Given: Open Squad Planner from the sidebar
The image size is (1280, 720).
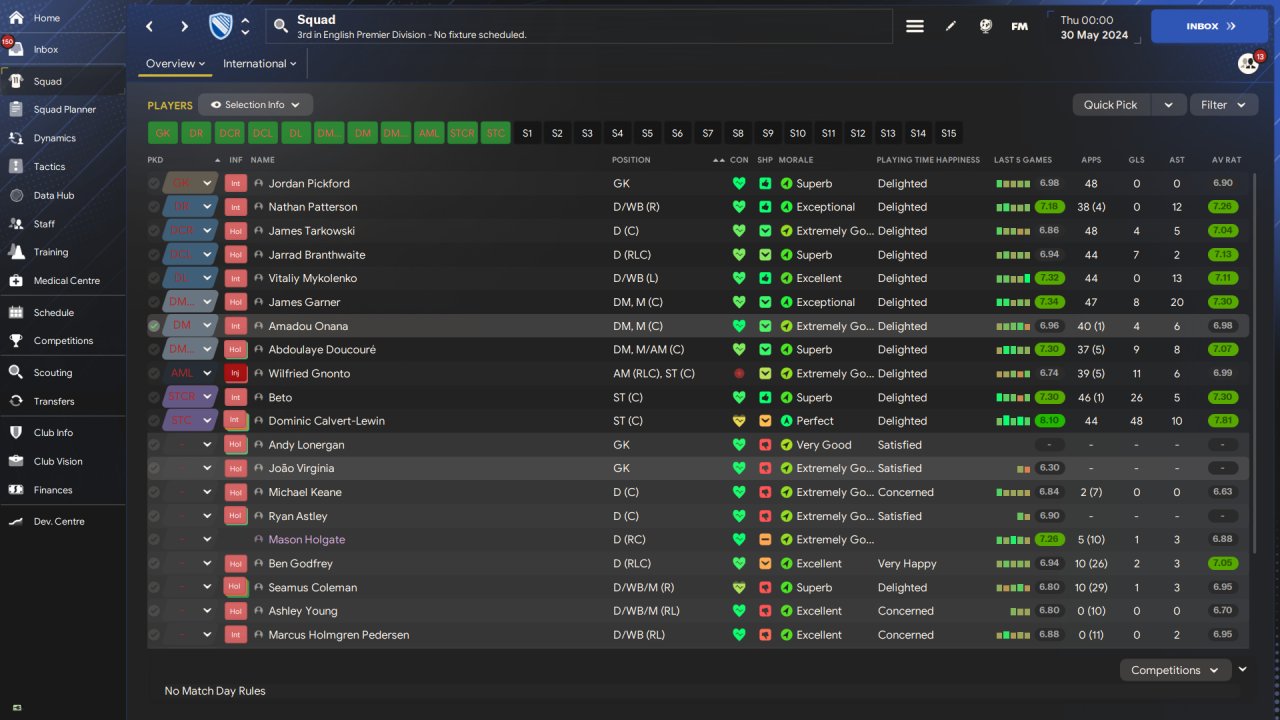Looking at the screenshot, I should tap(63, 110).
